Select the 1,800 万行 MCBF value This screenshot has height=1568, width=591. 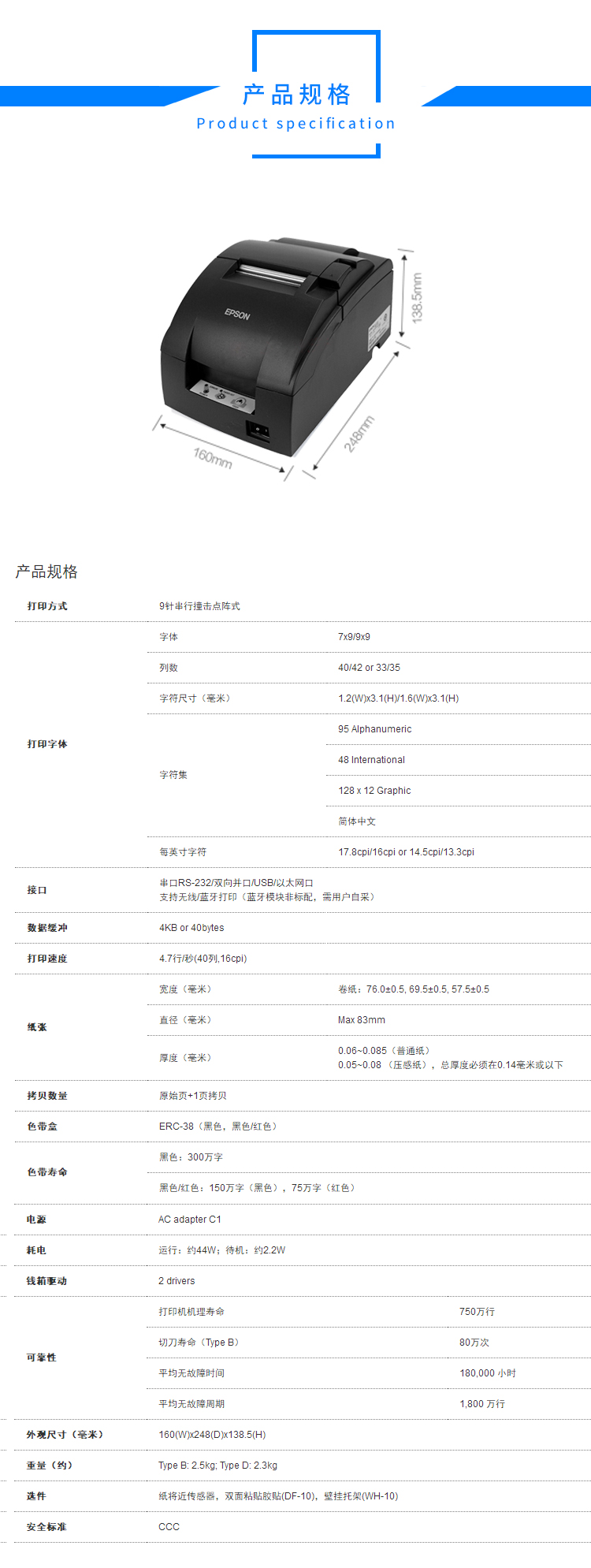(x=482, y=1404)
